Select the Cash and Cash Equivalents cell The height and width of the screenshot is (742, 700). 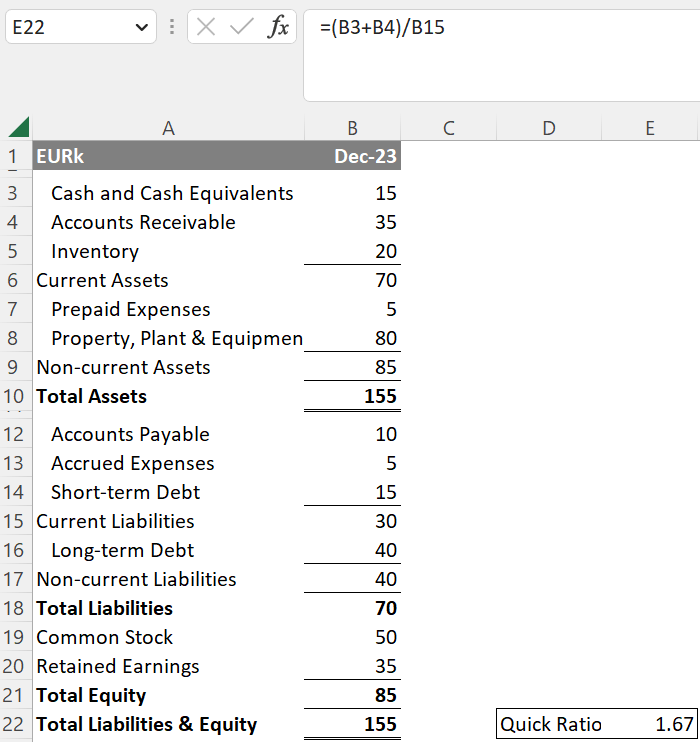coord(168,193)
